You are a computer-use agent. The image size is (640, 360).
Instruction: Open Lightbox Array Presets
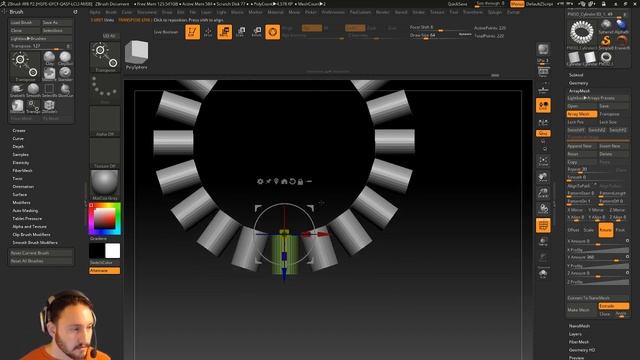tap(598, 98)
